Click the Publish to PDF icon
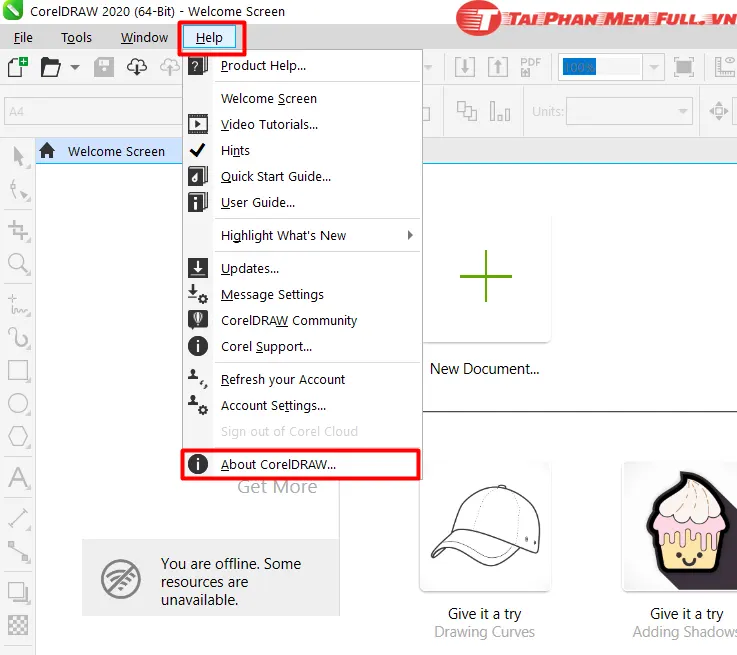This screenshot has width=737, height=655. point(530,67)
